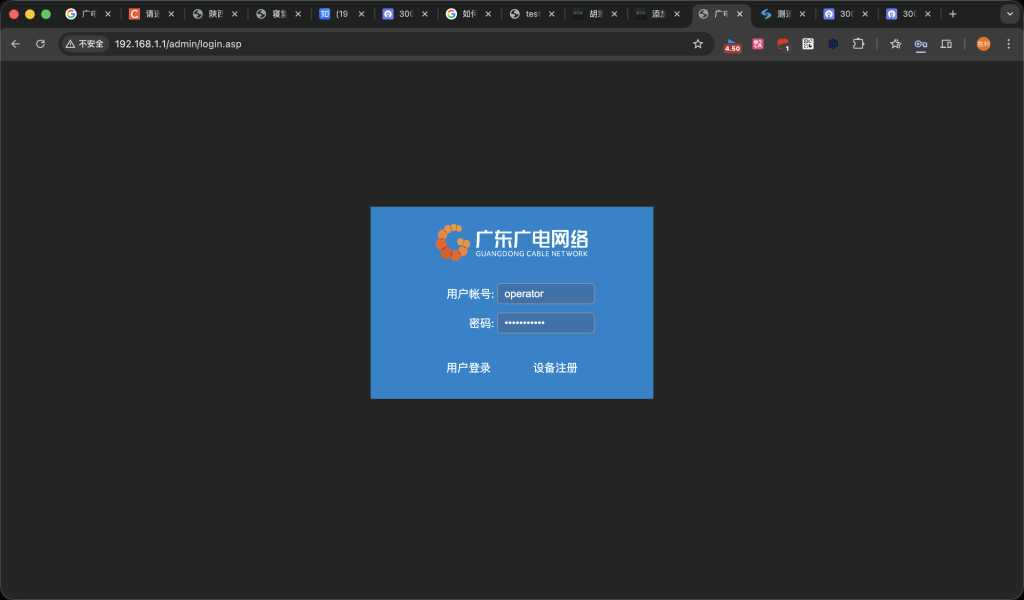Click the dark blue hexagon extension icon
The image size is (1024, 600).
click(833, 44)
